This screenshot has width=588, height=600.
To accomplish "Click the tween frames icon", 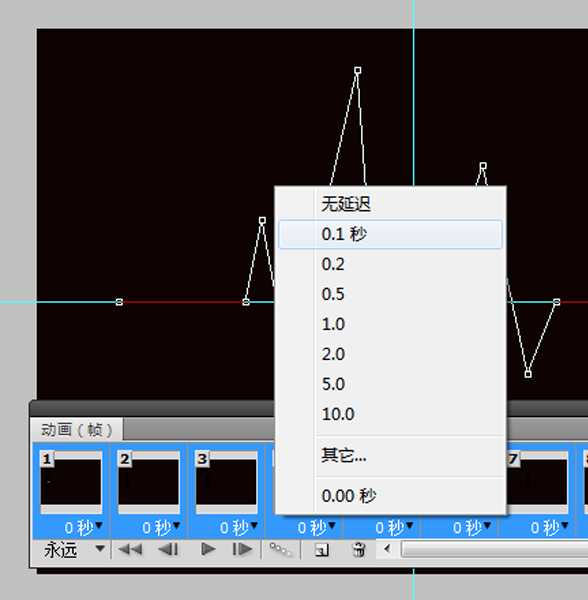I will click(x=280, y=550).
